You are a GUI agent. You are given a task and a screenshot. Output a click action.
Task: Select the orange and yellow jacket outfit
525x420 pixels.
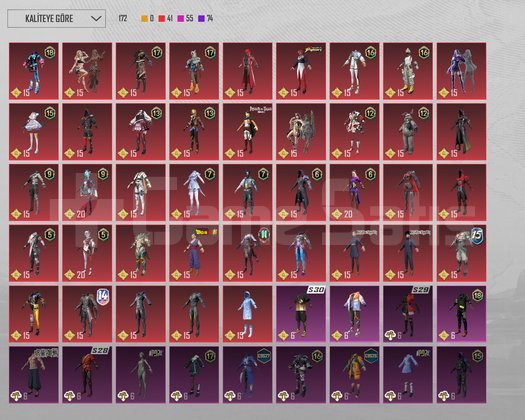(354, 374)
